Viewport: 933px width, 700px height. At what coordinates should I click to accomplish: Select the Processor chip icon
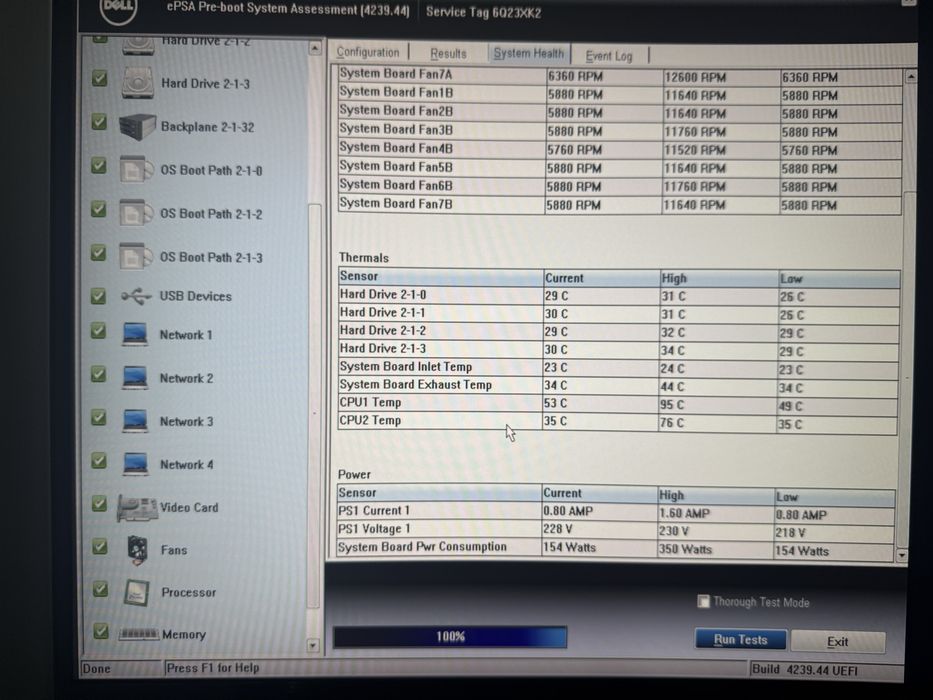(136, 592)
